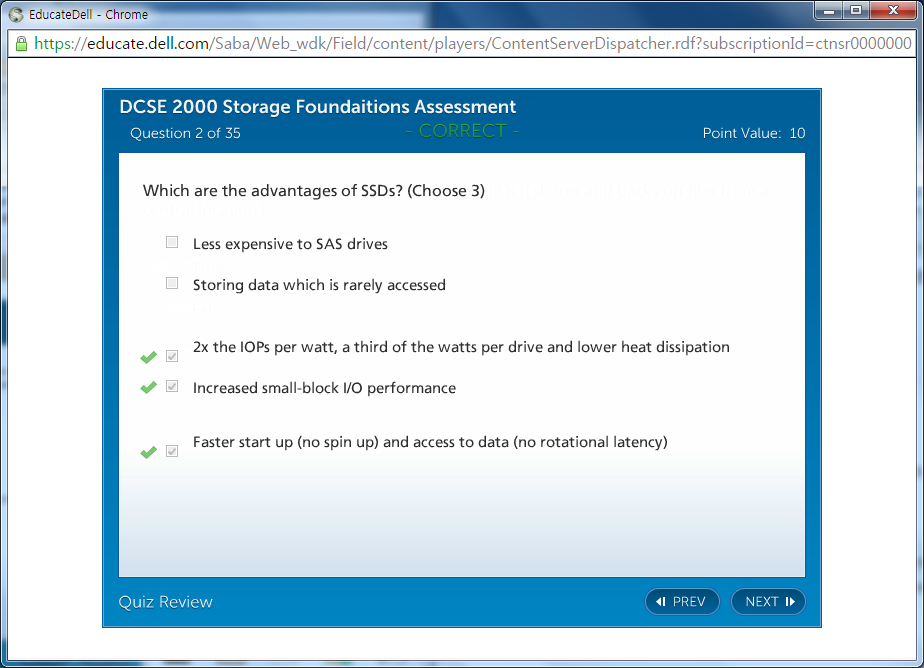Maximize the EducateDell window

click(x=856, y=11)
